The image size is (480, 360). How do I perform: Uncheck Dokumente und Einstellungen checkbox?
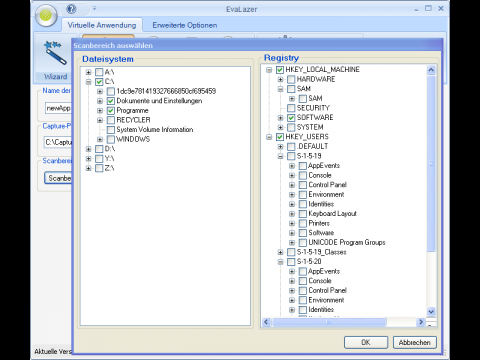111,101
